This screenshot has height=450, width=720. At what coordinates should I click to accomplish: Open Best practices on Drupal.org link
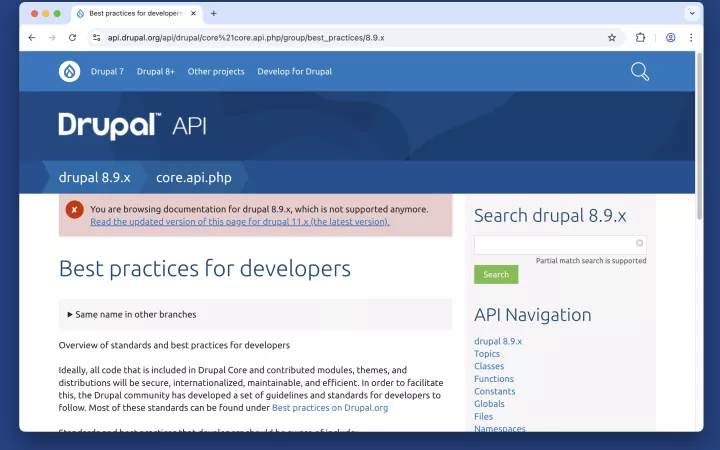pyautogui.click(x=330, y=408)
